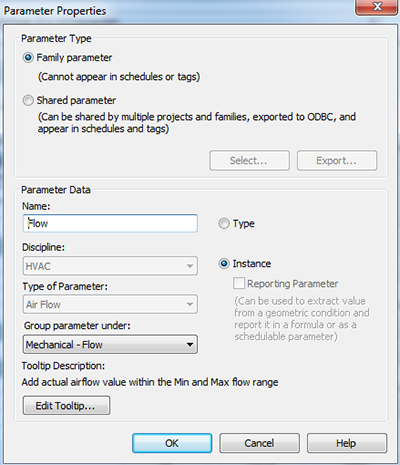Click the Shared parameter label text
Screen dimensions: 400x465
pos(76,100)
